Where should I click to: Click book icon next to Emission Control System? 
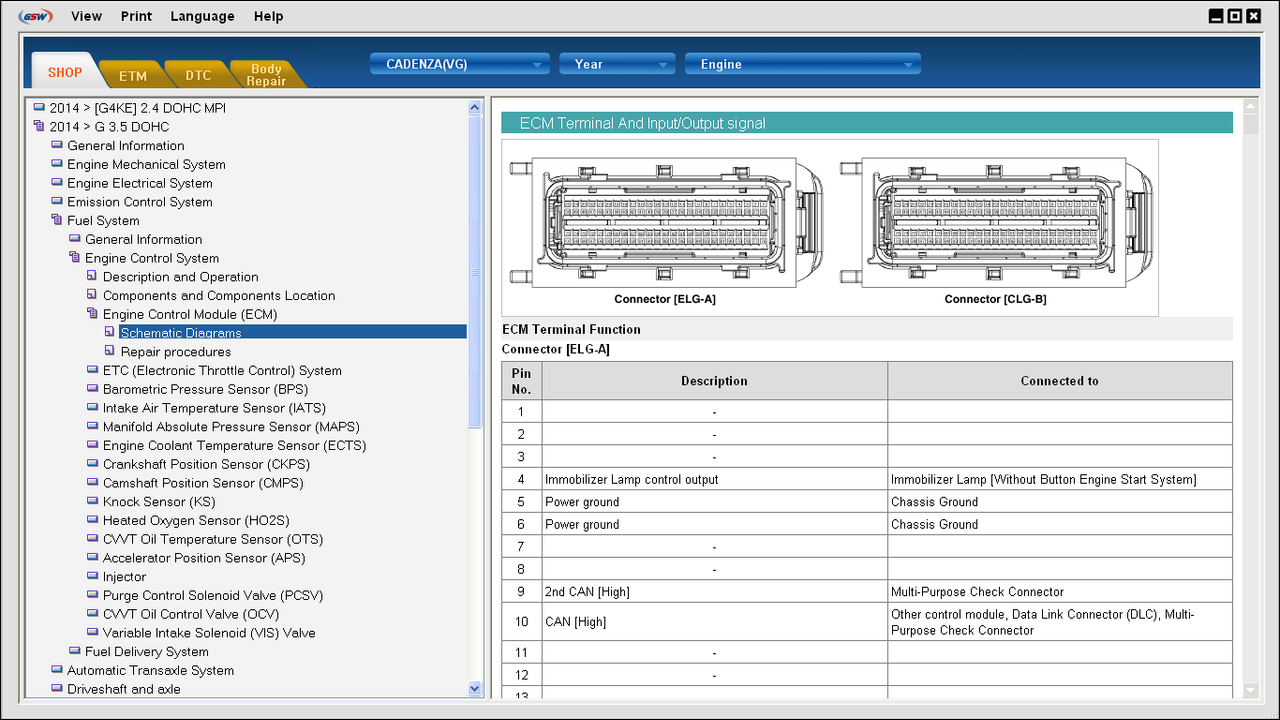click(x=57, y=202)
